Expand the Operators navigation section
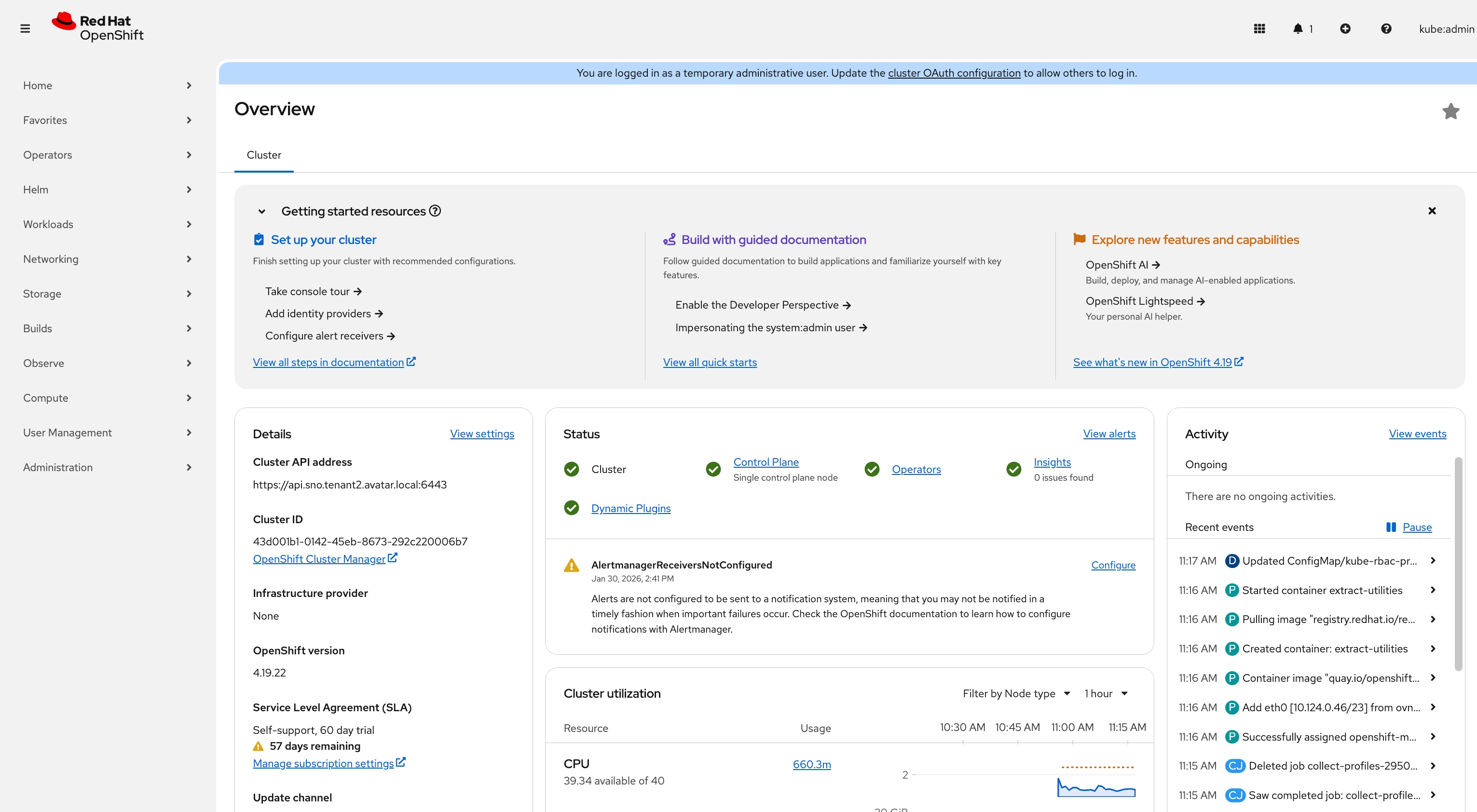The height and width of the screenshot is (812, 1477). 108,155
